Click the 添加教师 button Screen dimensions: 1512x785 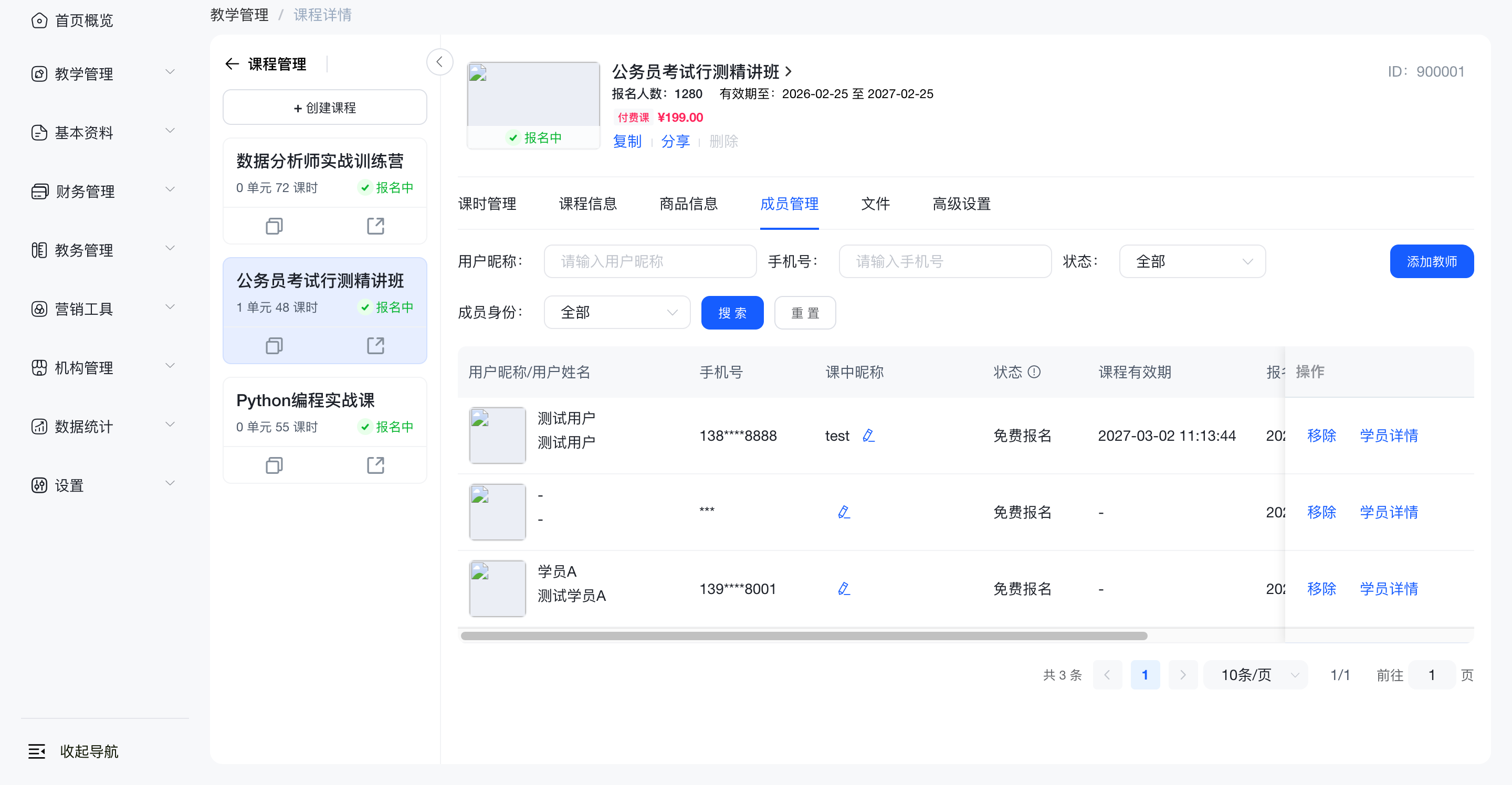(x=1432, y=262)
